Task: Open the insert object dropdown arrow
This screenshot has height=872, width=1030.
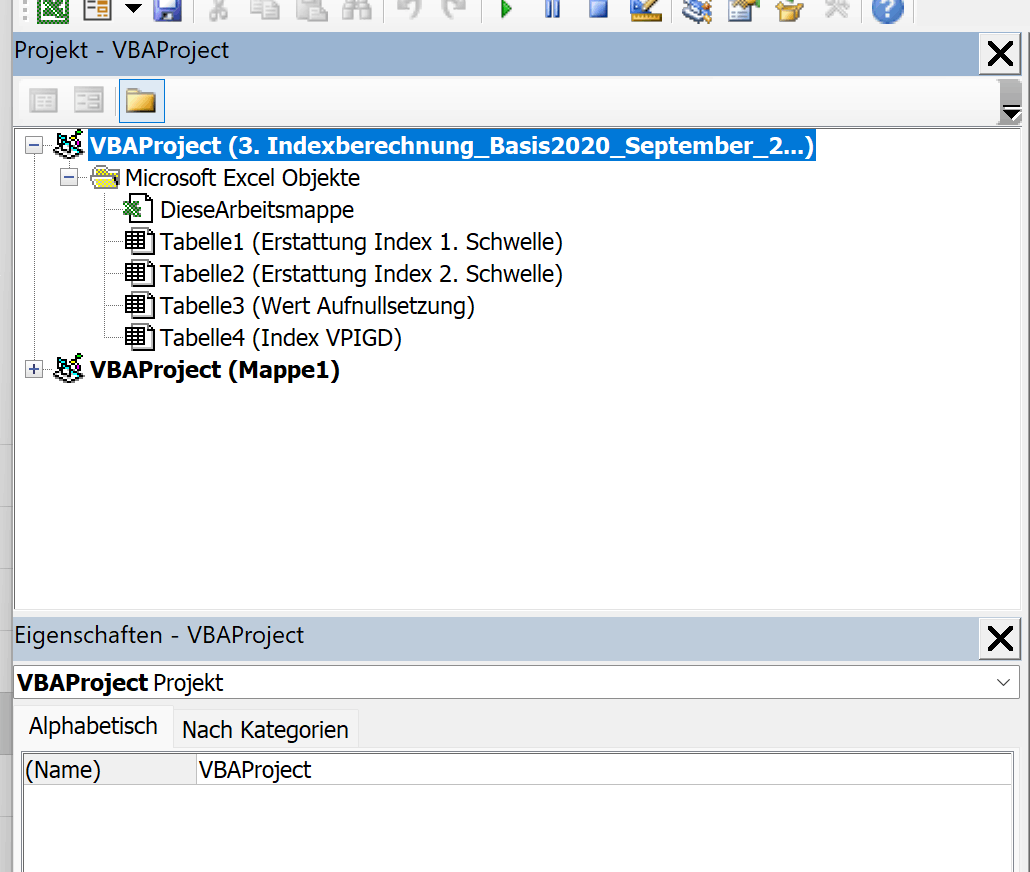Action: pyautogui.click(x=133, y=9)
